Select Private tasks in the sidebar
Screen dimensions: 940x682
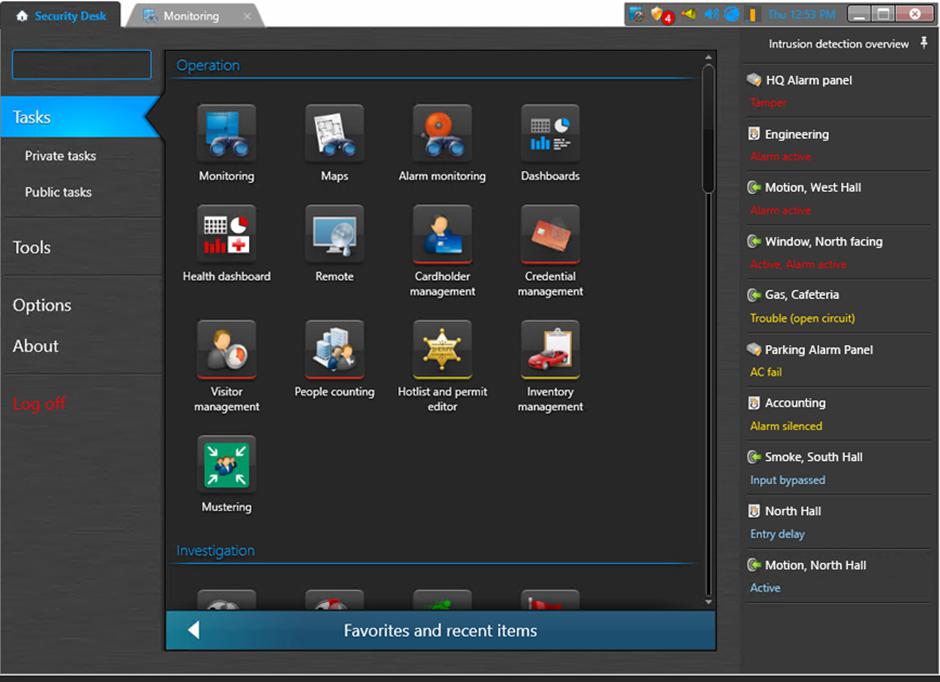point(60,156)
